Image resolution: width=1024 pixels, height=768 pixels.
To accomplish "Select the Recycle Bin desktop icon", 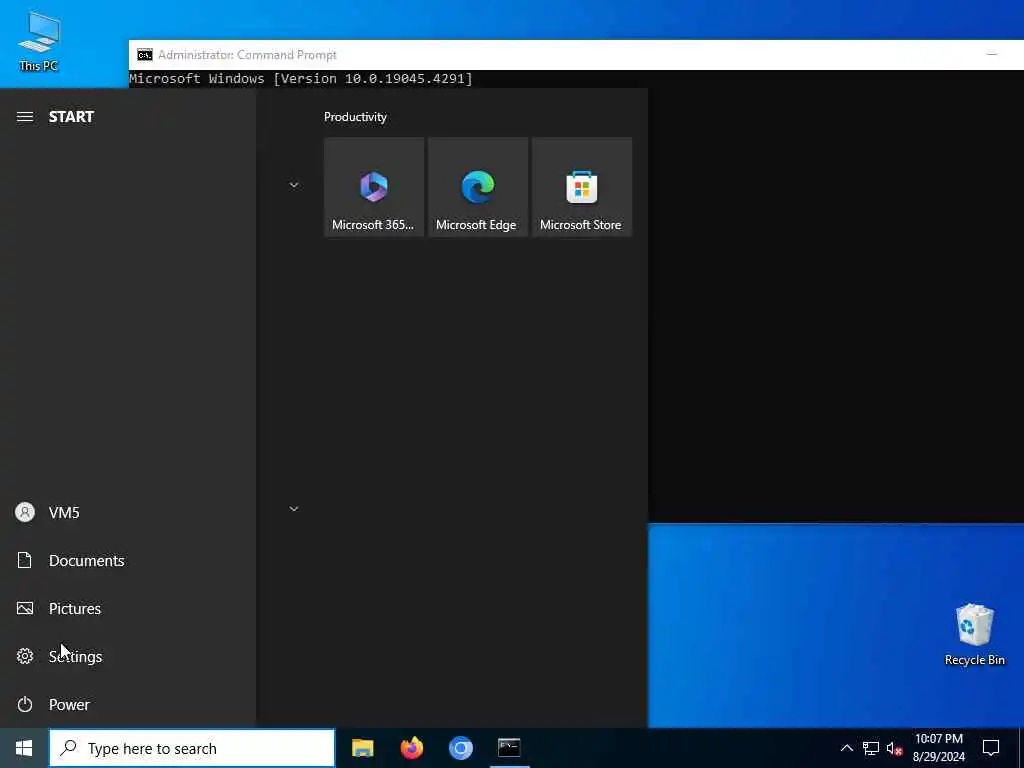I will click(974, 634).
